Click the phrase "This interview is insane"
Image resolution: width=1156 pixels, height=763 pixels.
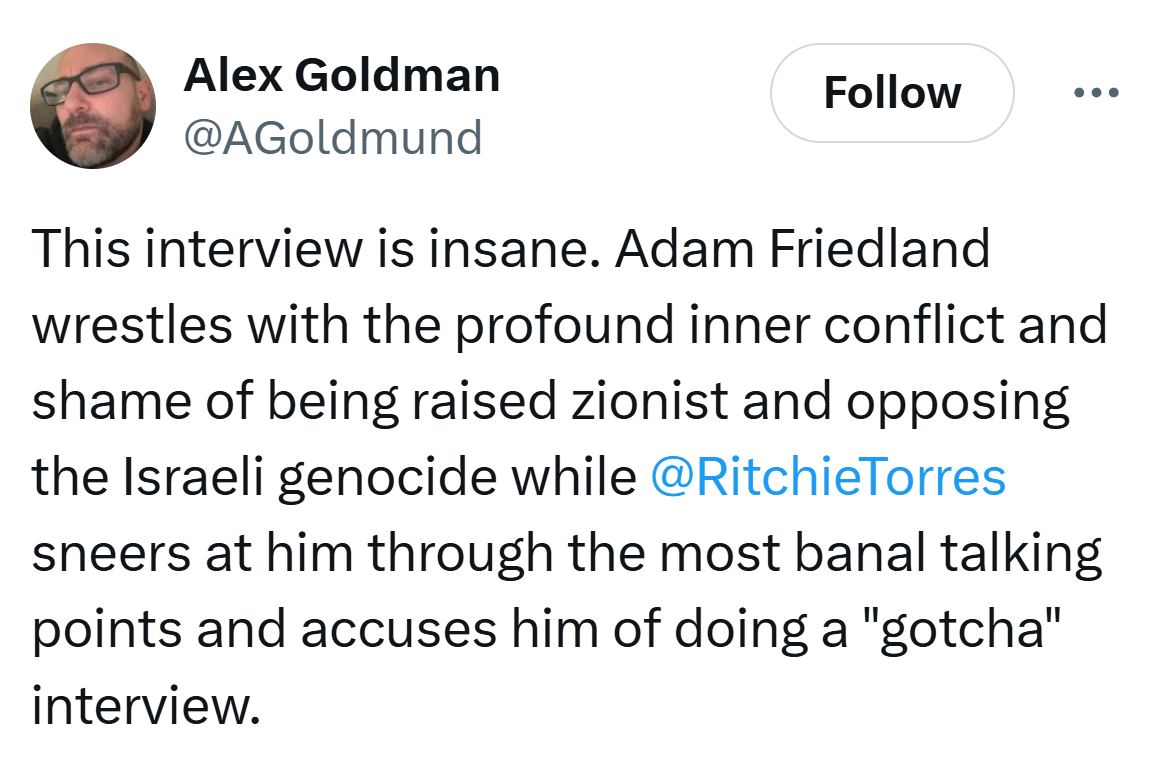point(310,250)
